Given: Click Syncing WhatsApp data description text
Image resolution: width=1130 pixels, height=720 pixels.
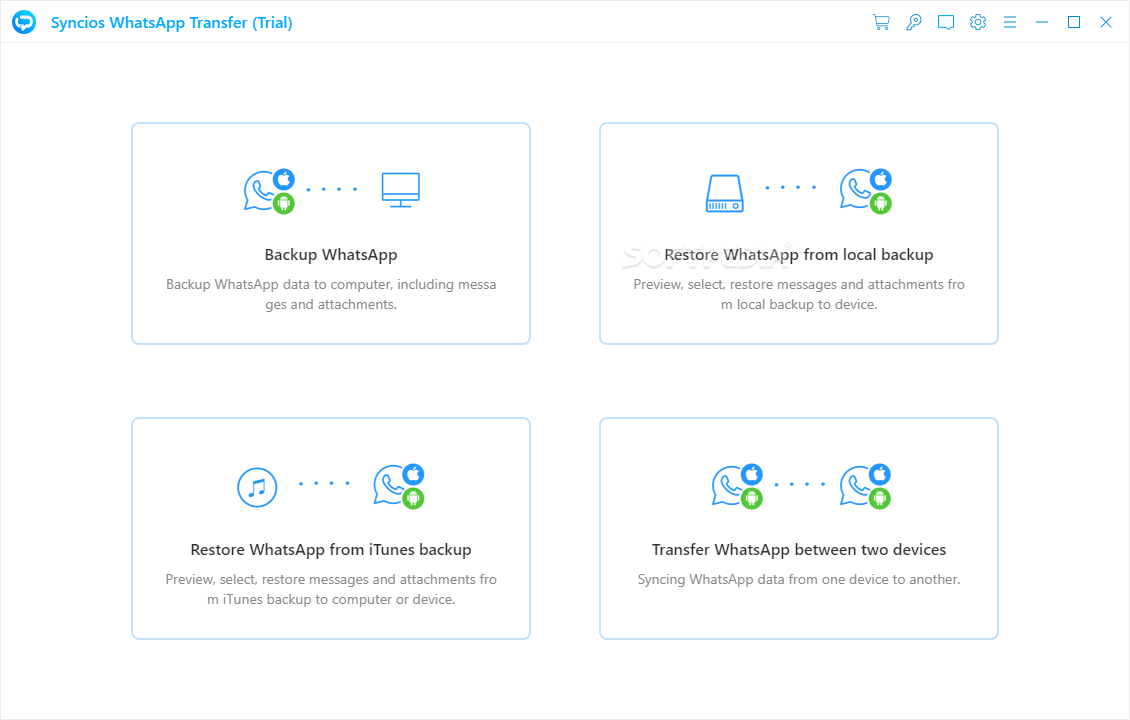Looking at the screenshot, I should (x=798, y=579).
